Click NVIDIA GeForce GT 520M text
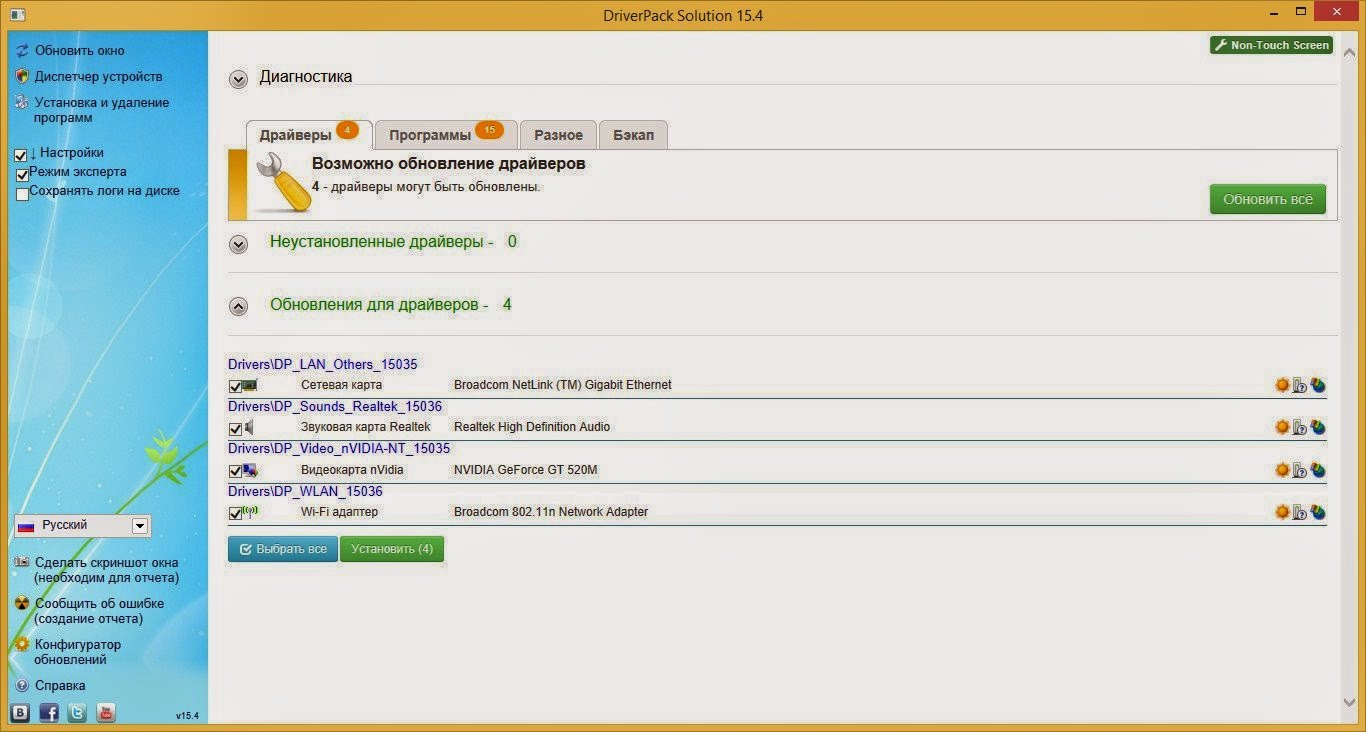The width and height of the screenshot is (1366, 732). coord(526,470)
